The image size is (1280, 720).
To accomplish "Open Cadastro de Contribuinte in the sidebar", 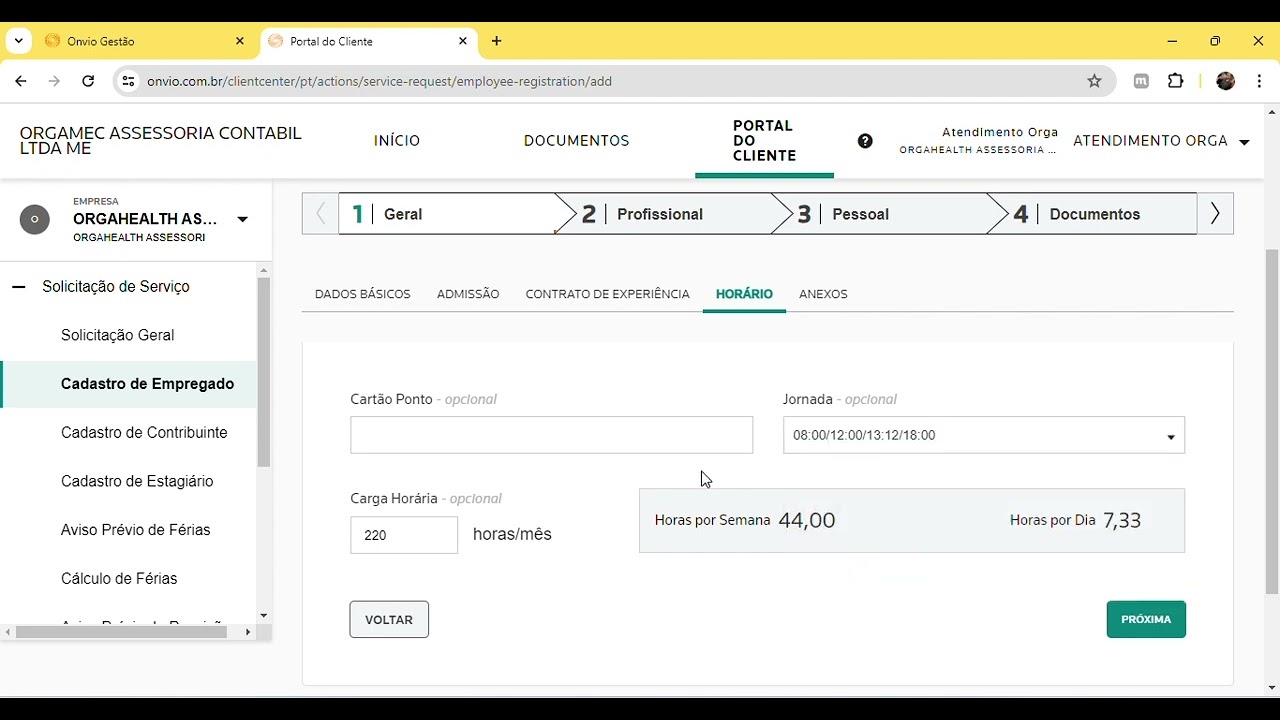I will pyautogui.click(x=144, y=433).
